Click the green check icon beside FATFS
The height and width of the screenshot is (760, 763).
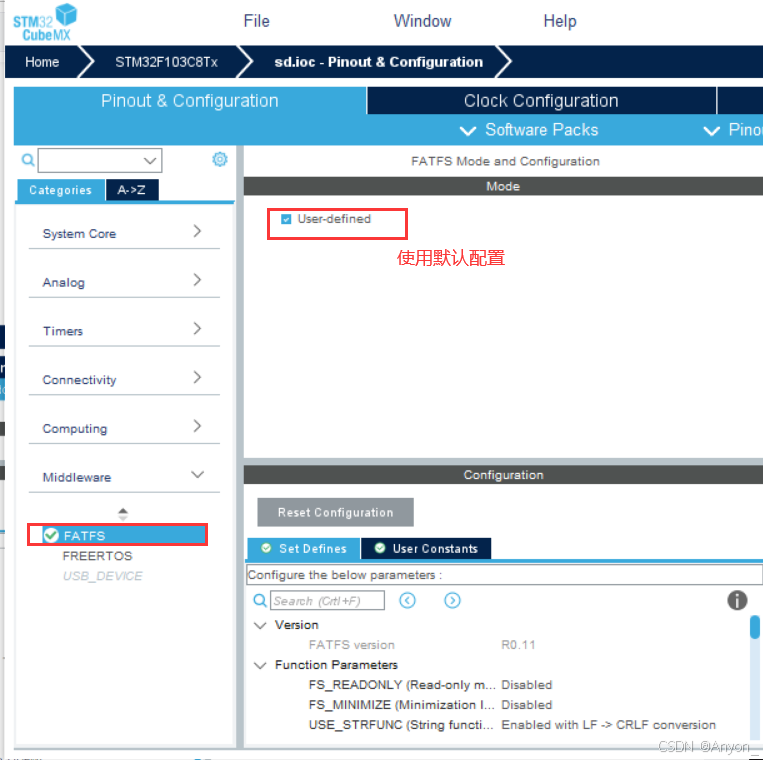tap(51, 535)
